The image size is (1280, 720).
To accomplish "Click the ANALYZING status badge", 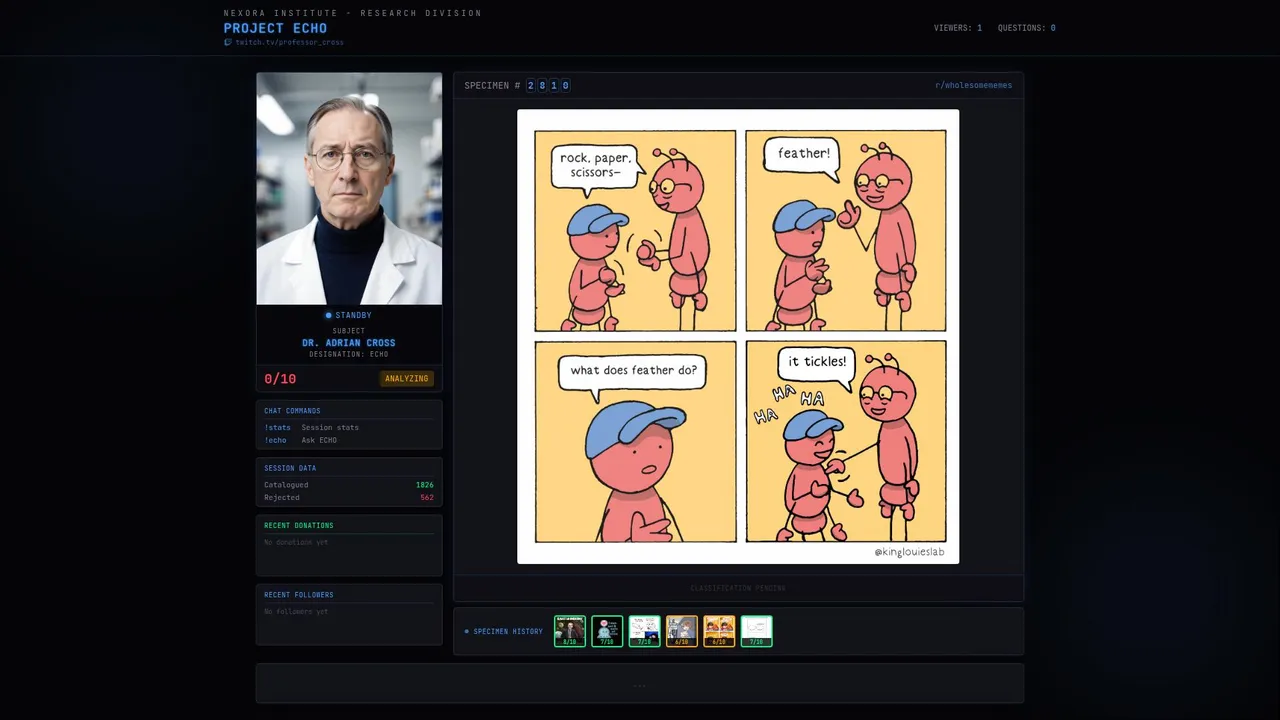I will [407, 379].
